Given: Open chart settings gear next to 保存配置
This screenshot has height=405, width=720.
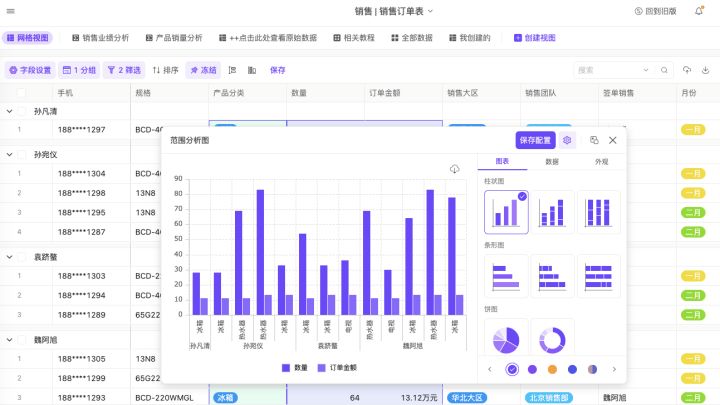Looking at the screenshot, I should pyautogui.click(x=567, y=140).
